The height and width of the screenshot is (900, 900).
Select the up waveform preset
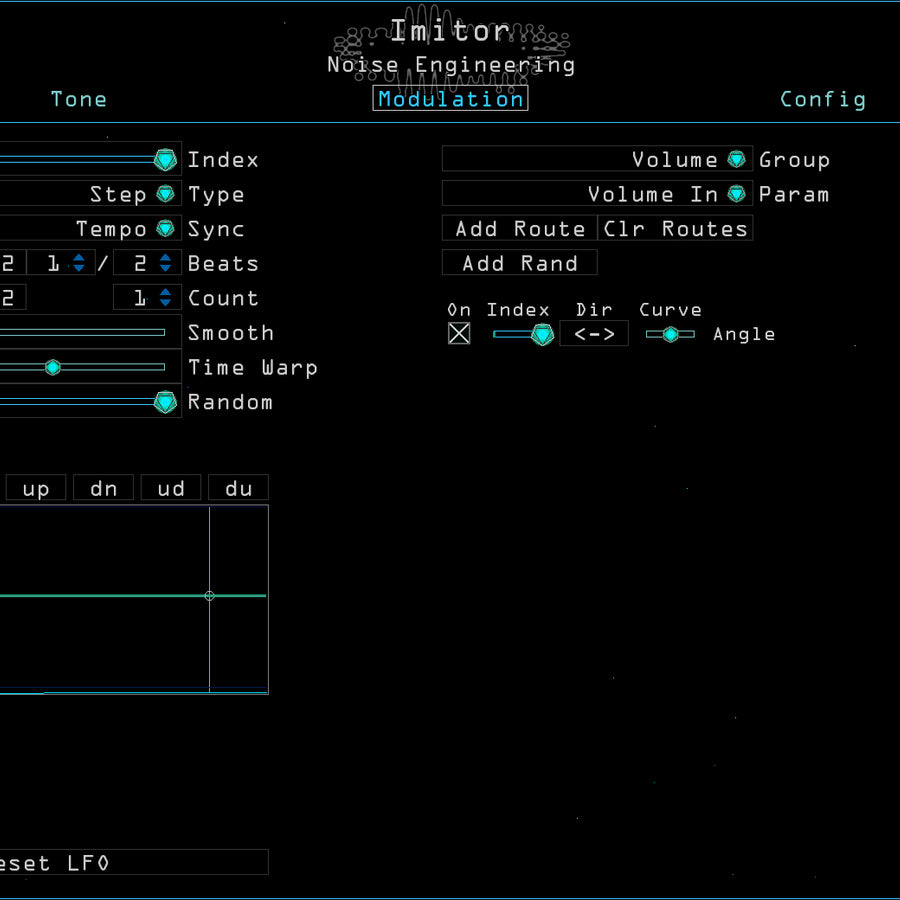[x=36, y=489]
